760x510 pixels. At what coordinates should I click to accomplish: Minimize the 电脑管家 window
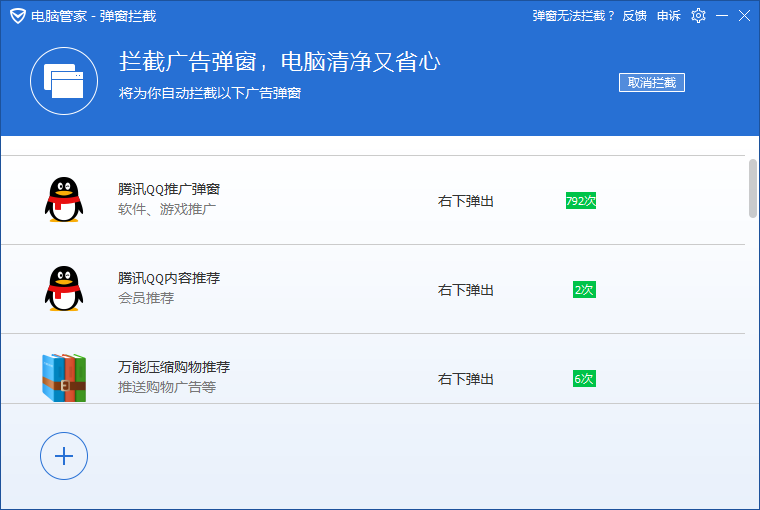click(x=722, y=16)
